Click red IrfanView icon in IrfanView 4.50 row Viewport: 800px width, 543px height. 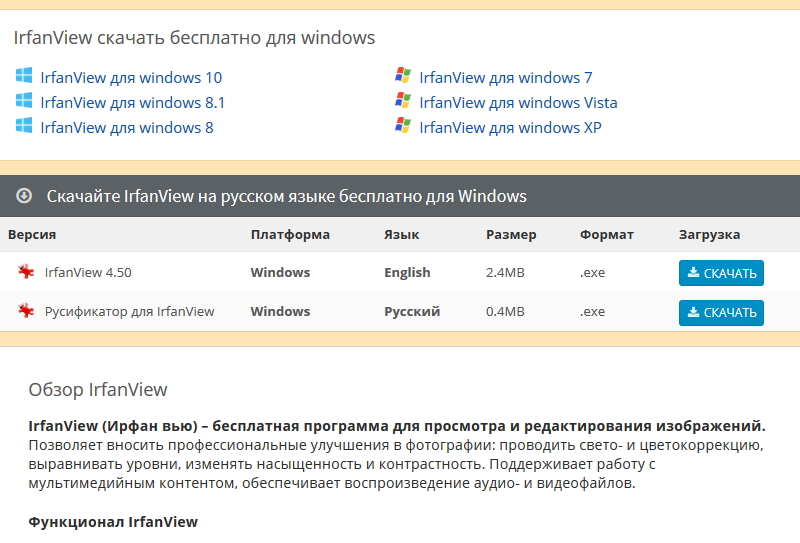26,272
